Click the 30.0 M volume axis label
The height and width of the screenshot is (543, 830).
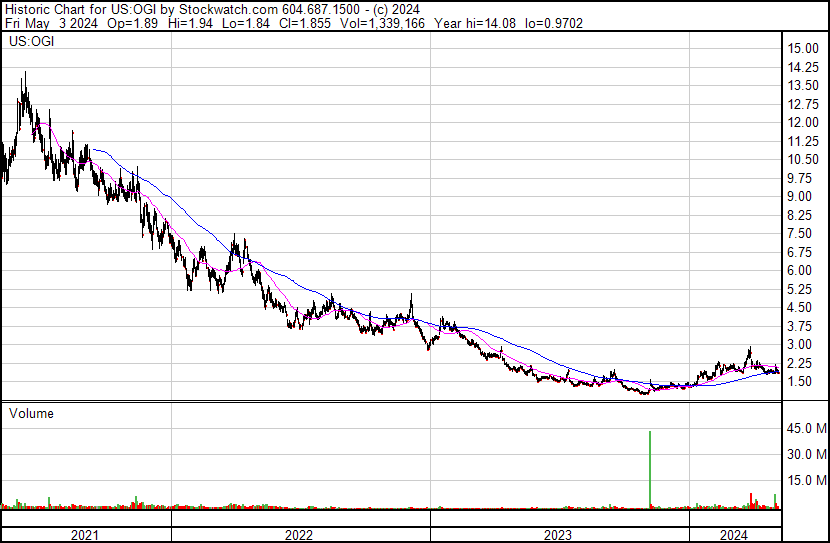[x=805, y=454]
